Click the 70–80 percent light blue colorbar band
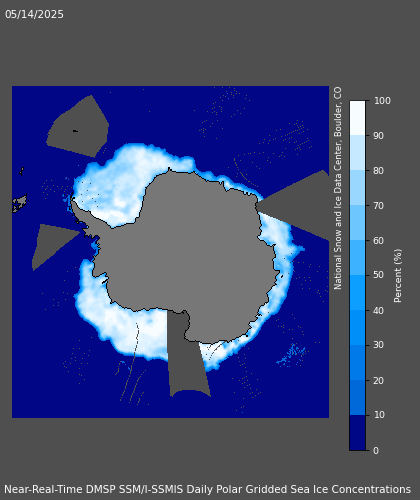The image size is (420, 500). coord(357,188)
